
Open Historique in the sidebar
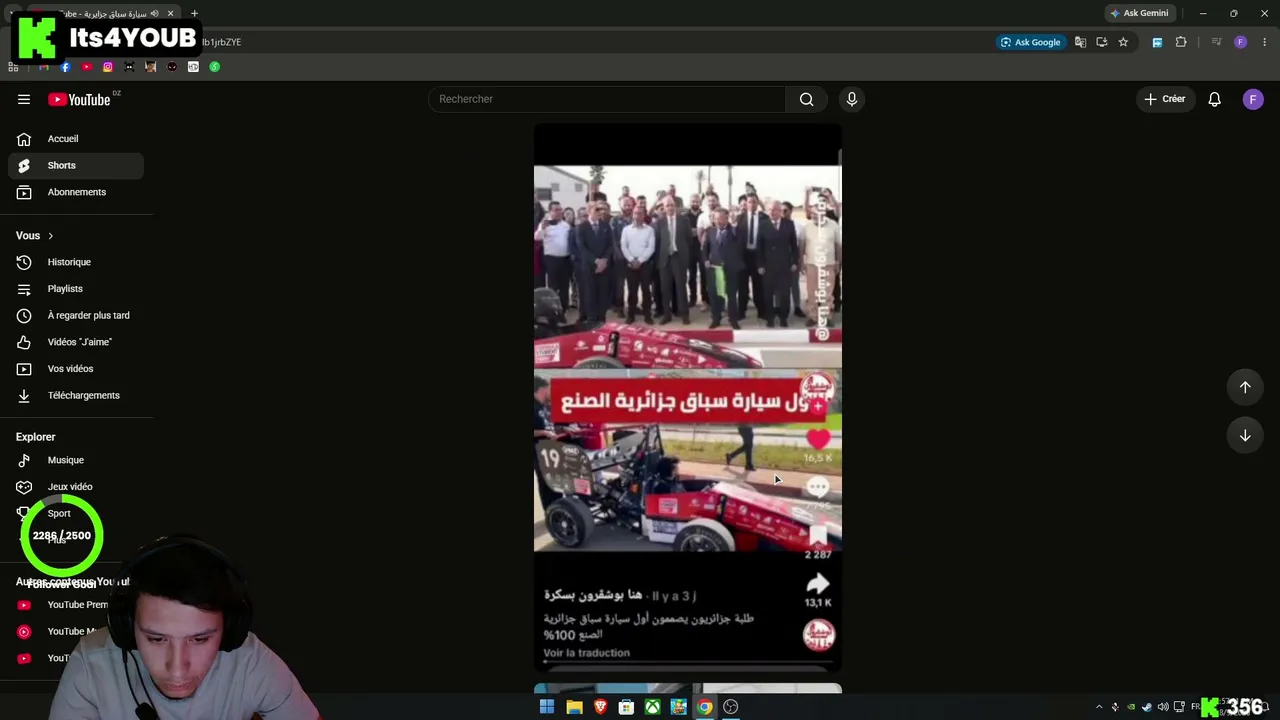coord(76,262)
